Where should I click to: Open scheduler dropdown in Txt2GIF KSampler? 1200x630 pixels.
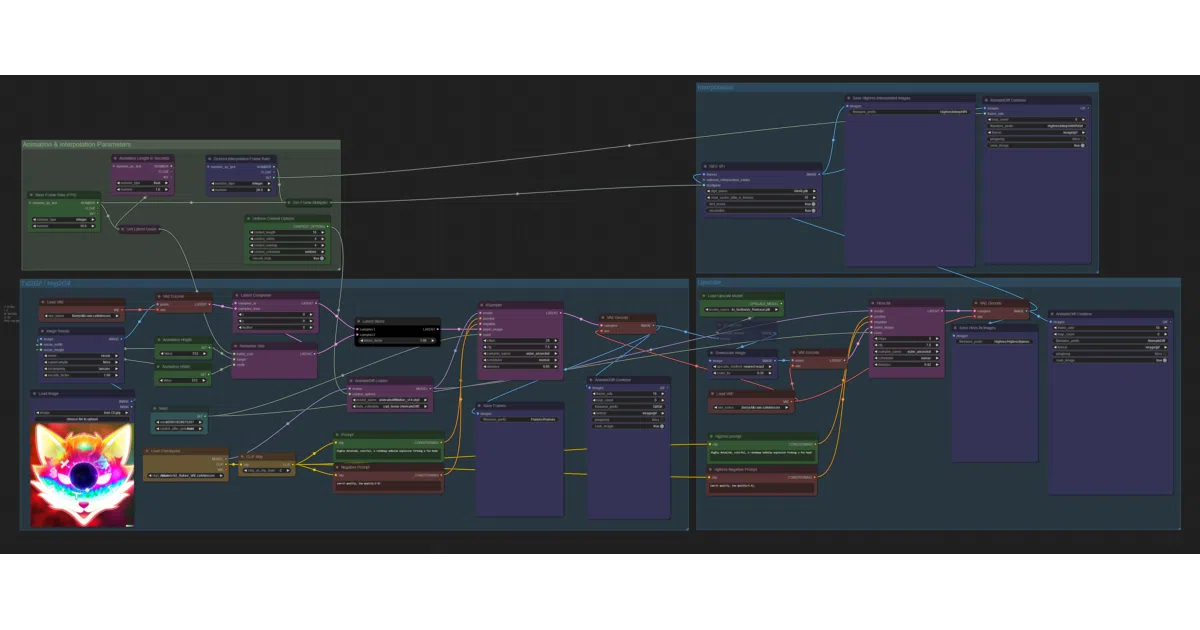point(521,360)
